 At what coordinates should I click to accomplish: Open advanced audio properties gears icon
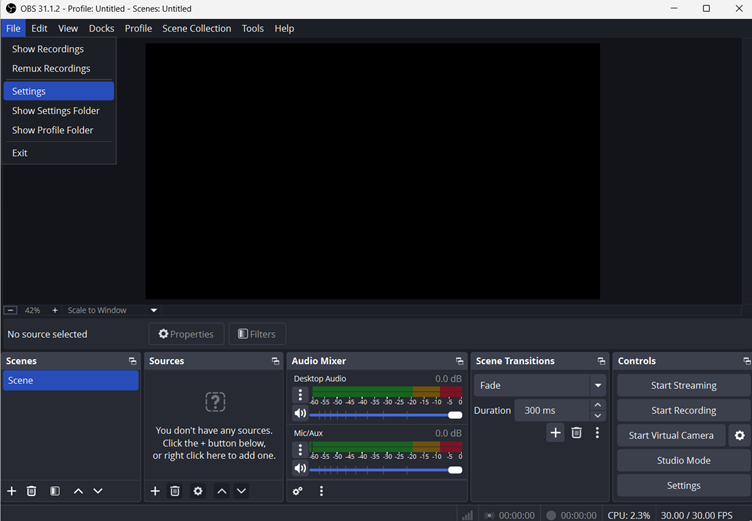tap(298, 491)
